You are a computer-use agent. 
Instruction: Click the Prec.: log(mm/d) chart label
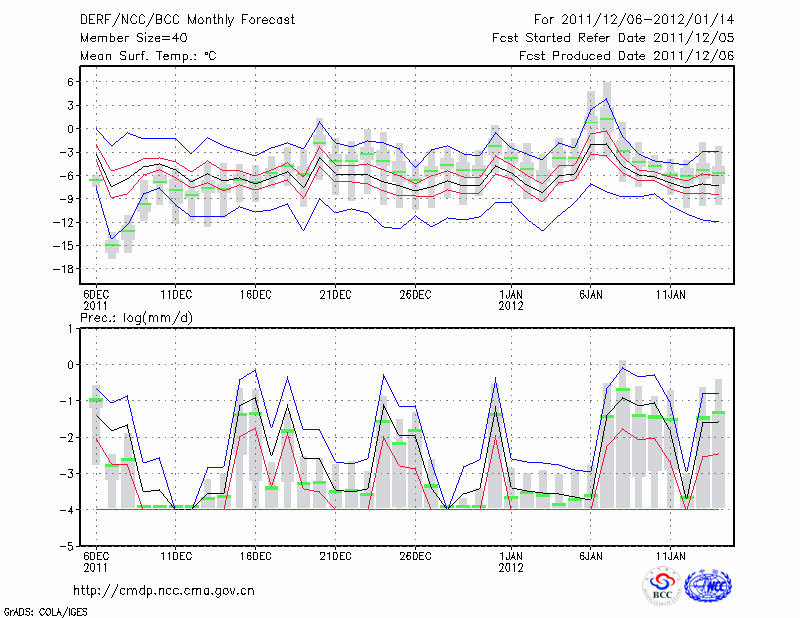tap(137, 317)
